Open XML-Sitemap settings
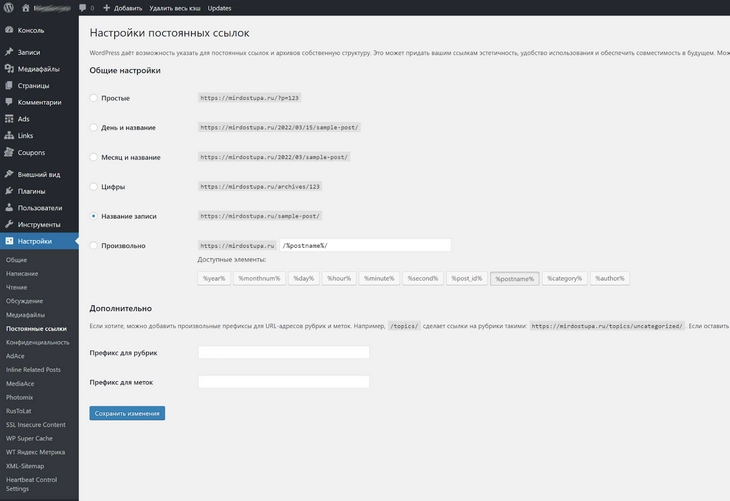Screen dimensions: 730x501 coord(25,466)
